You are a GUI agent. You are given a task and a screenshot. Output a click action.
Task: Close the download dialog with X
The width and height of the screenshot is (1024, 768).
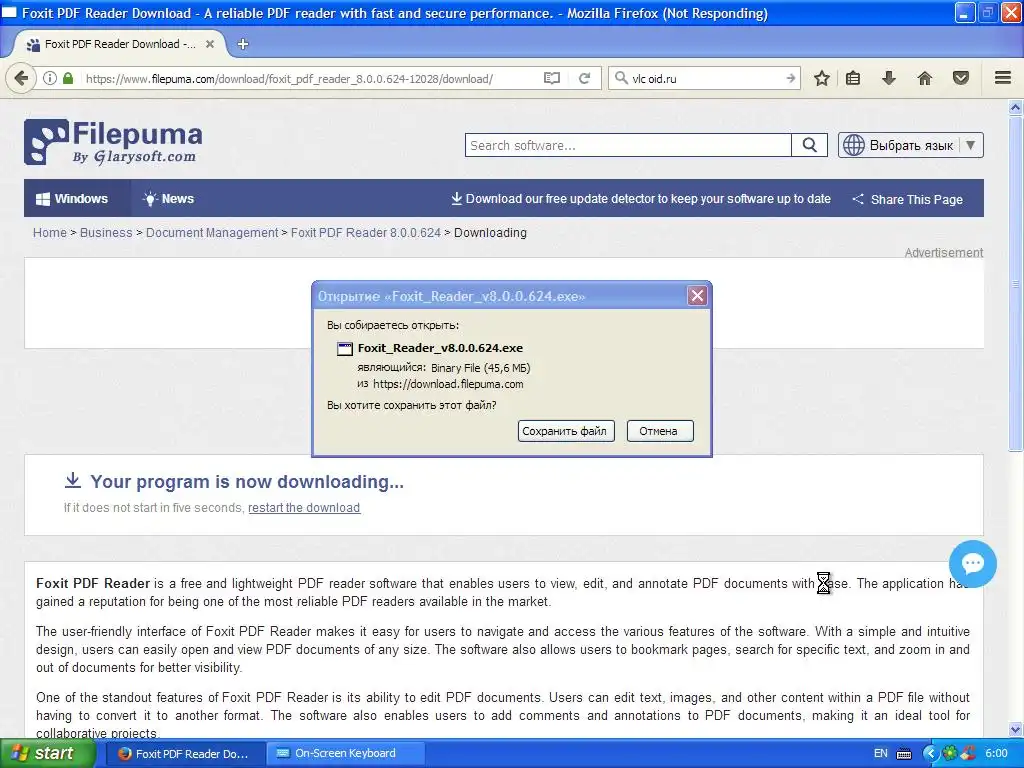(697, 296)
